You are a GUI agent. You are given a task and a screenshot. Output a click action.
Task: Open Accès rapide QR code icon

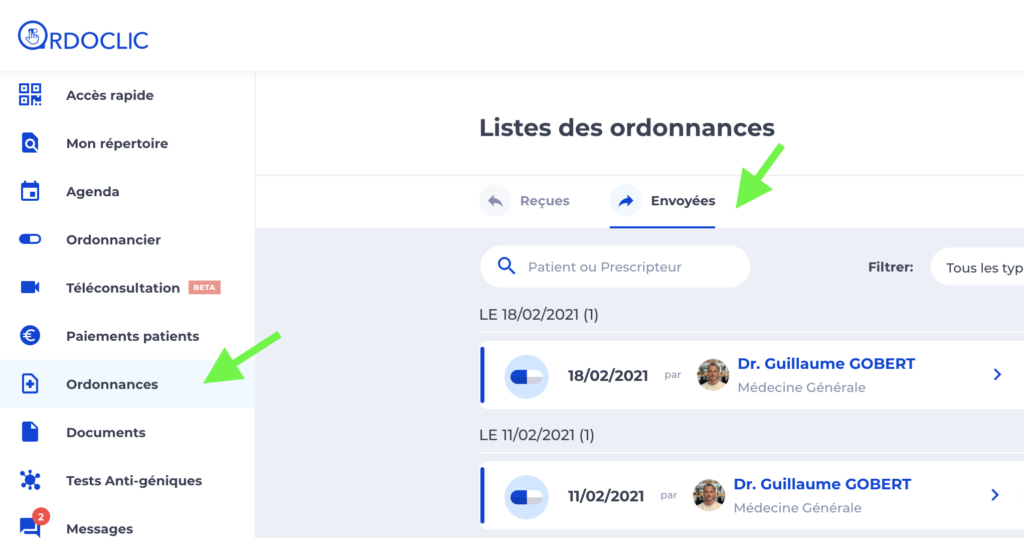30,95
